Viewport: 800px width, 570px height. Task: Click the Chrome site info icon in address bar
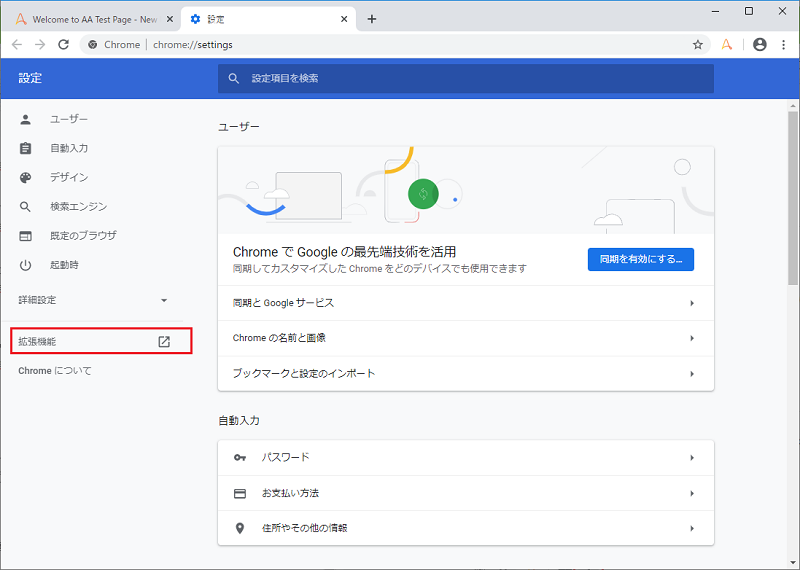[x=92, y=45]
